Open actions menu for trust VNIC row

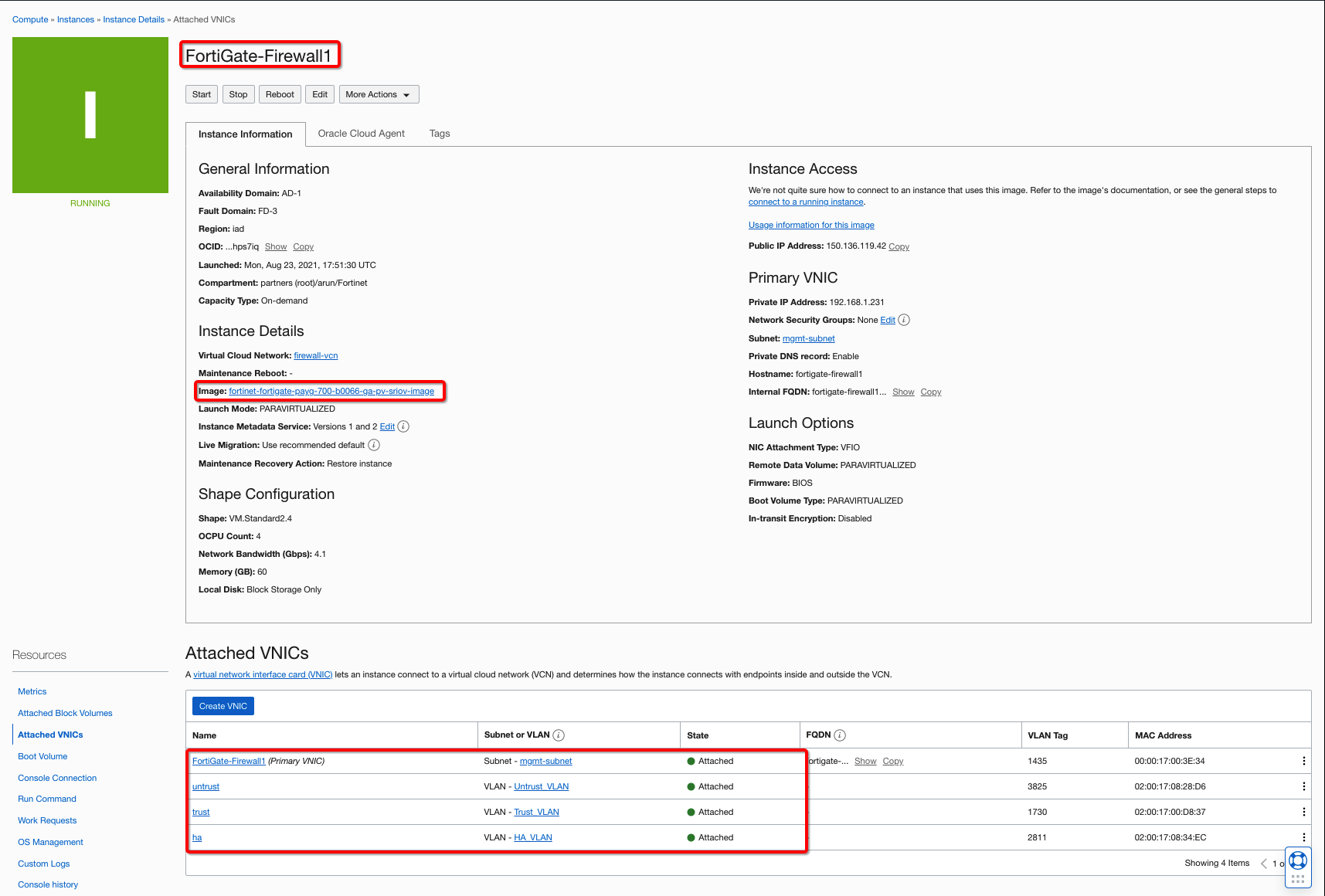pos(1304,812)
